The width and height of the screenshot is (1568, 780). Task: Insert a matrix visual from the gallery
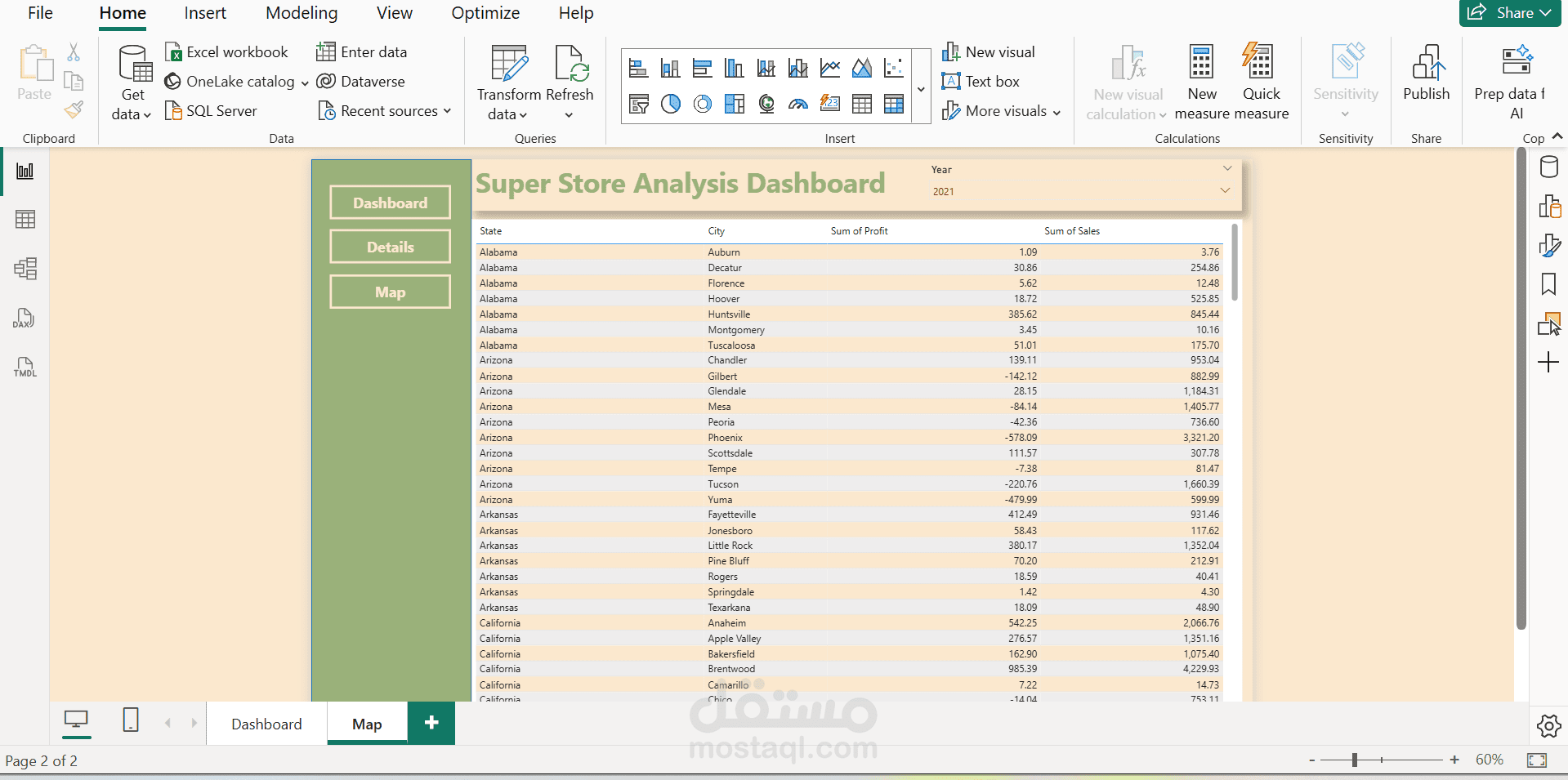[x=894, y=104]
